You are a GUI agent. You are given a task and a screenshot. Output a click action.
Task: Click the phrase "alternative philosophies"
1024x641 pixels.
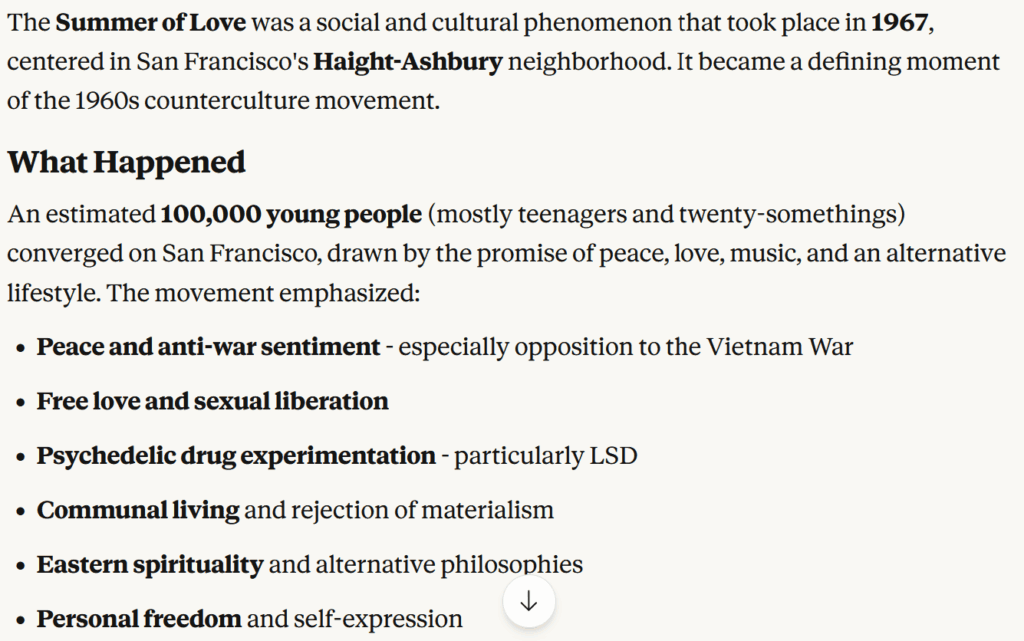(x=449, y=564)
